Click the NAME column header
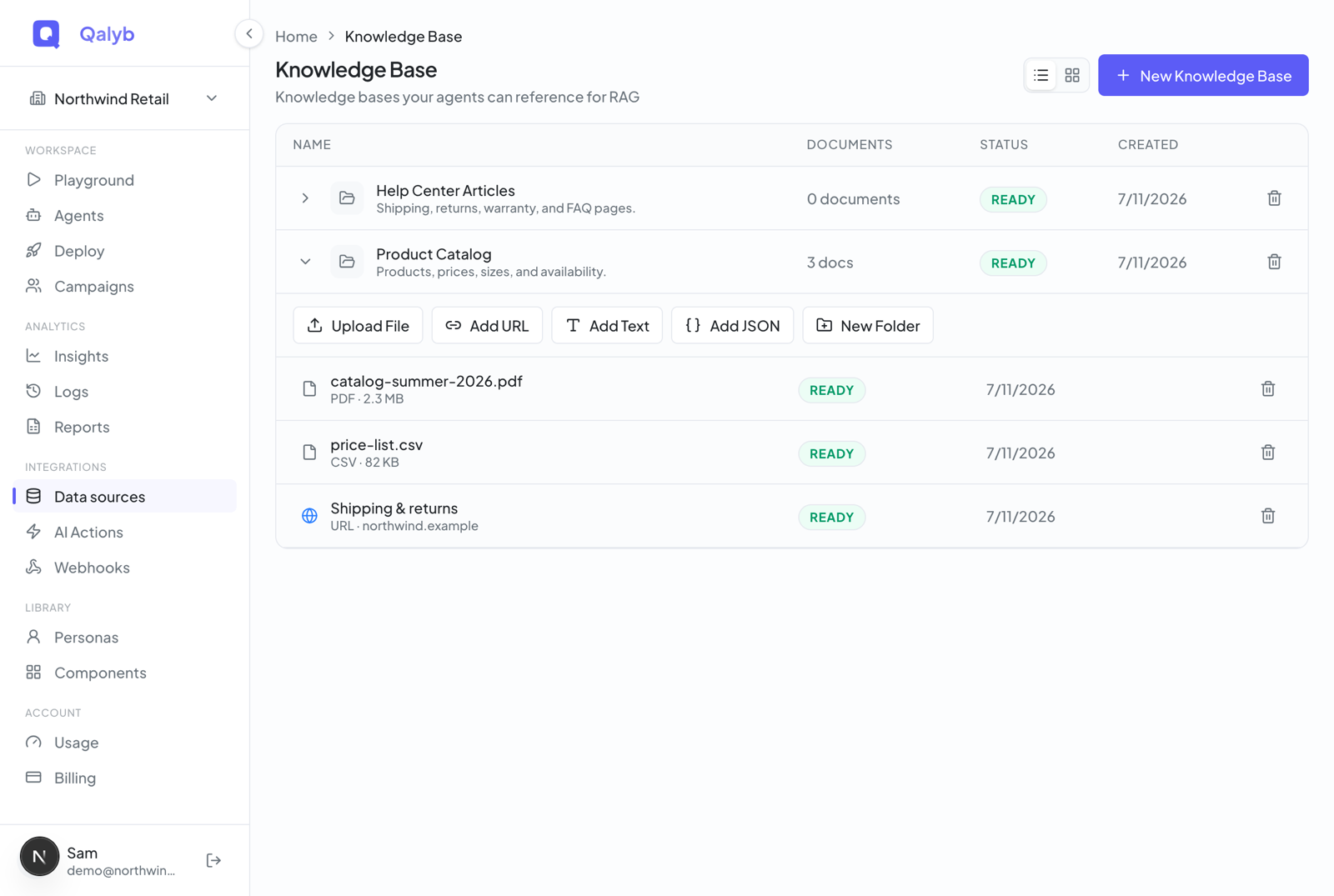The width and height of the screenshot is (1334, 896). tap(312, 145)
